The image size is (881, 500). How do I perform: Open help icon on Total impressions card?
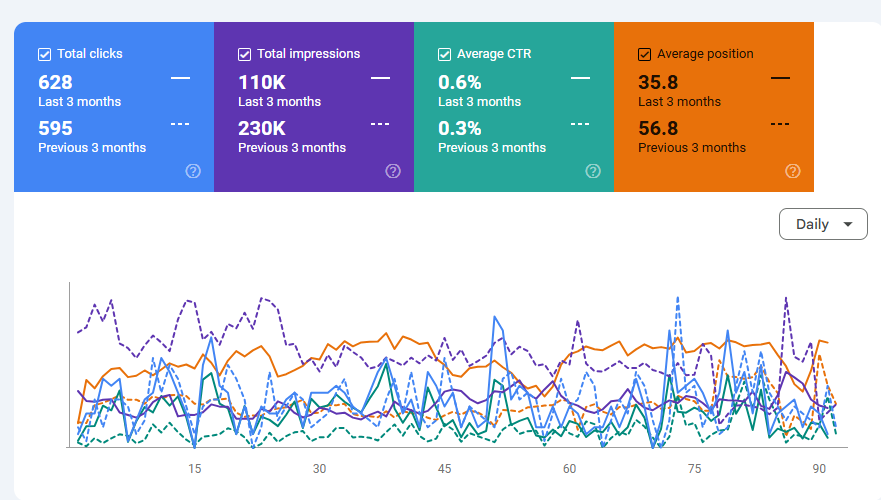pos(393,171)
